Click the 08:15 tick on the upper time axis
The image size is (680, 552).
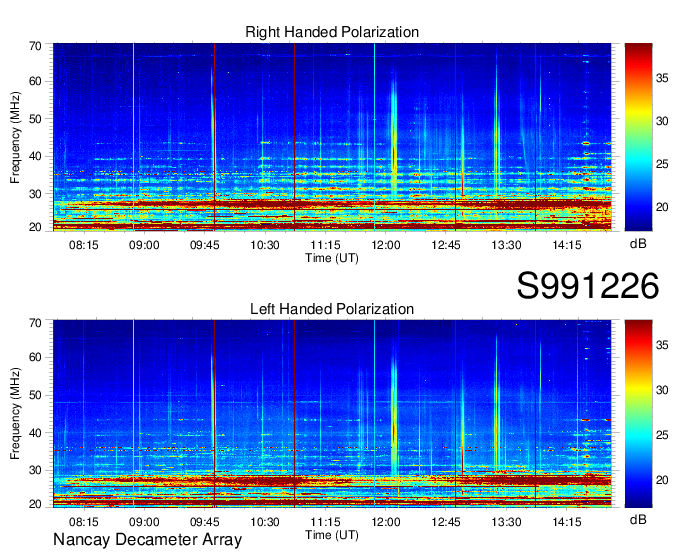click(84, 245)
